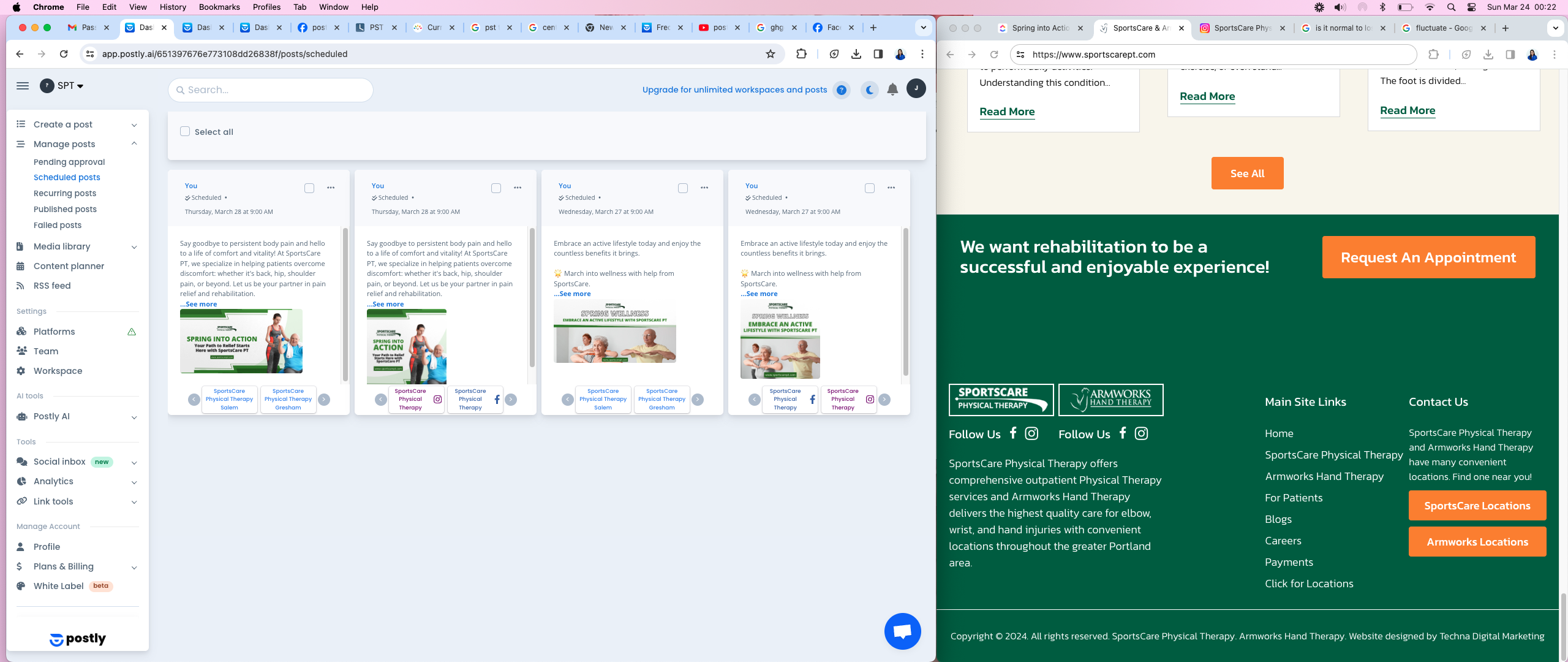Click previous-account arrow on first post card
The image size is (1568, 662).
[x=194, y=400]
